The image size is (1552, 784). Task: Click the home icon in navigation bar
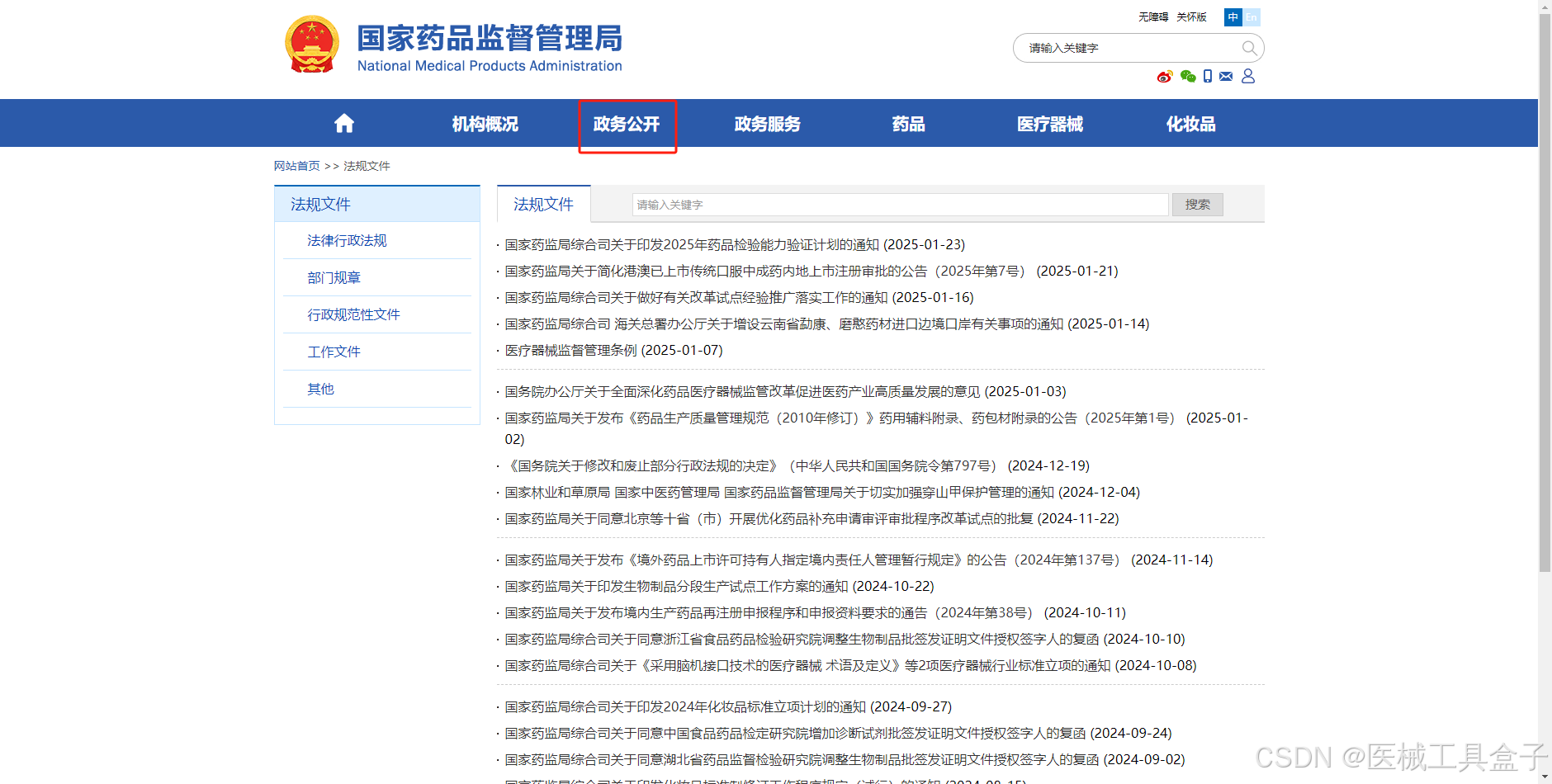(x=344, y=124)
